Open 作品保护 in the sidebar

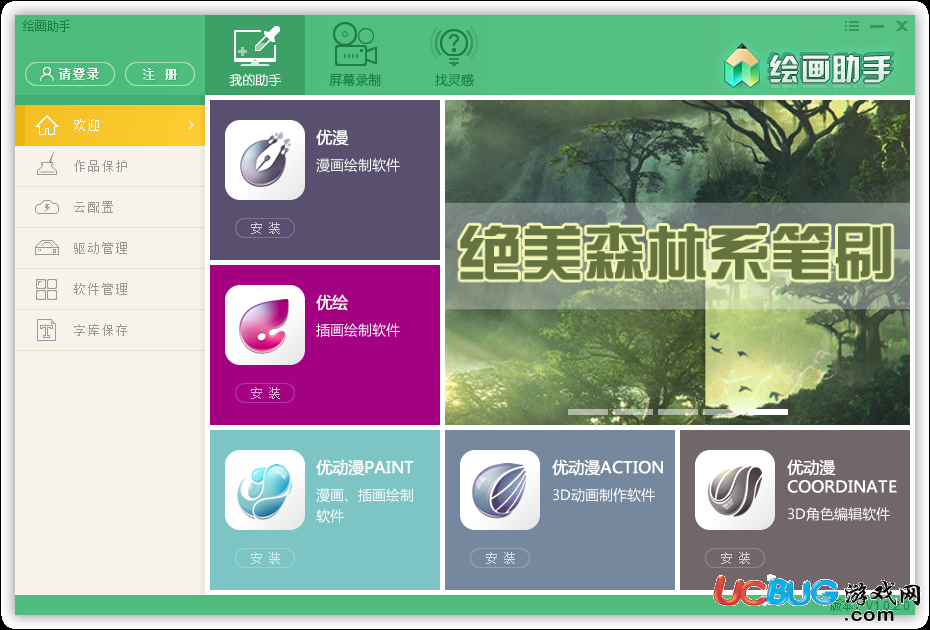tap(110, 166)
